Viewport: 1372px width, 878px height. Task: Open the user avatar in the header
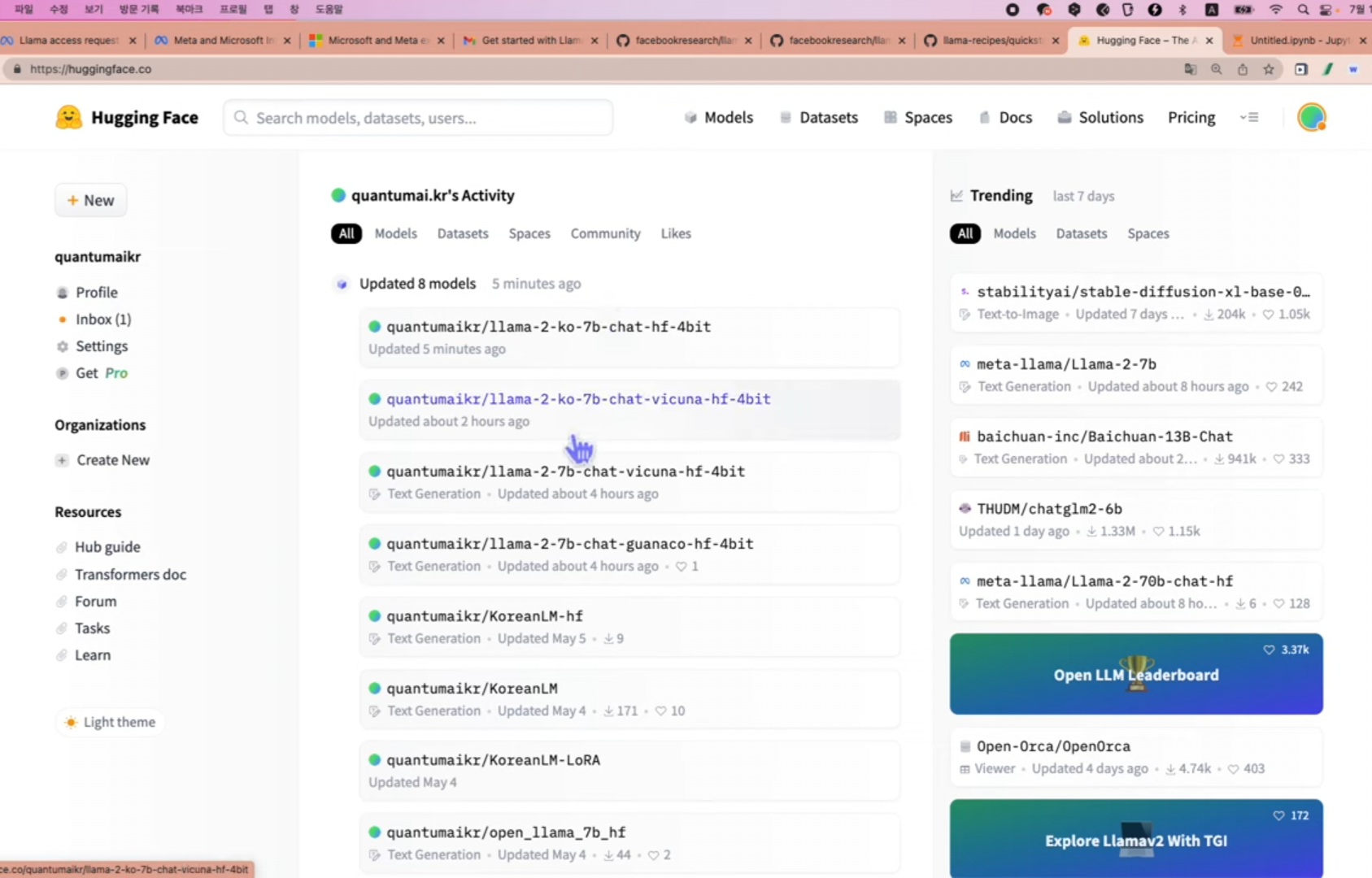pos(1311,117)
